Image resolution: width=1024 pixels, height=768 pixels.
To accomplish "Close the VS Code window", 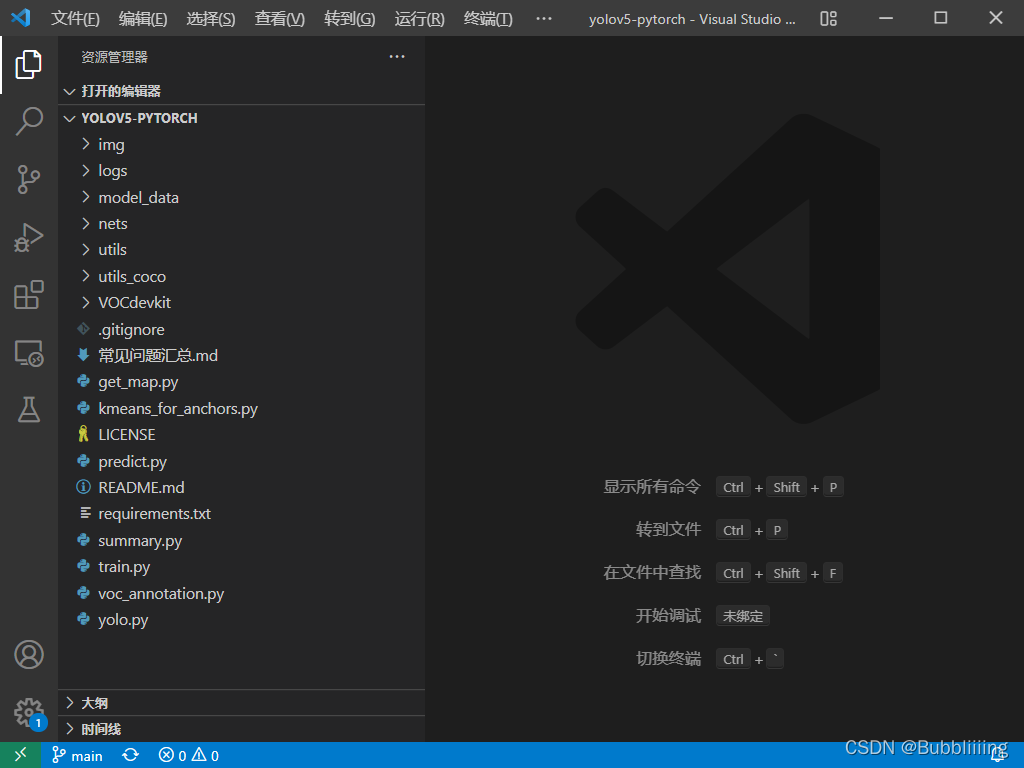I will point(995,18).
